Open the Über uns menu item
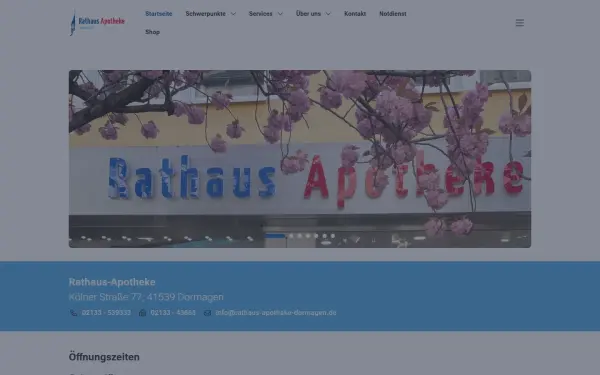600x375 pixels. (x=308, y=14)
